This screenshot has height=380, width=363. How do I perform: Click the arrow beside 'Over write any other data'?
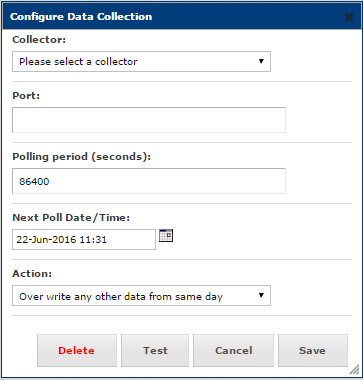pyautogui.click(x=261, y=296)
